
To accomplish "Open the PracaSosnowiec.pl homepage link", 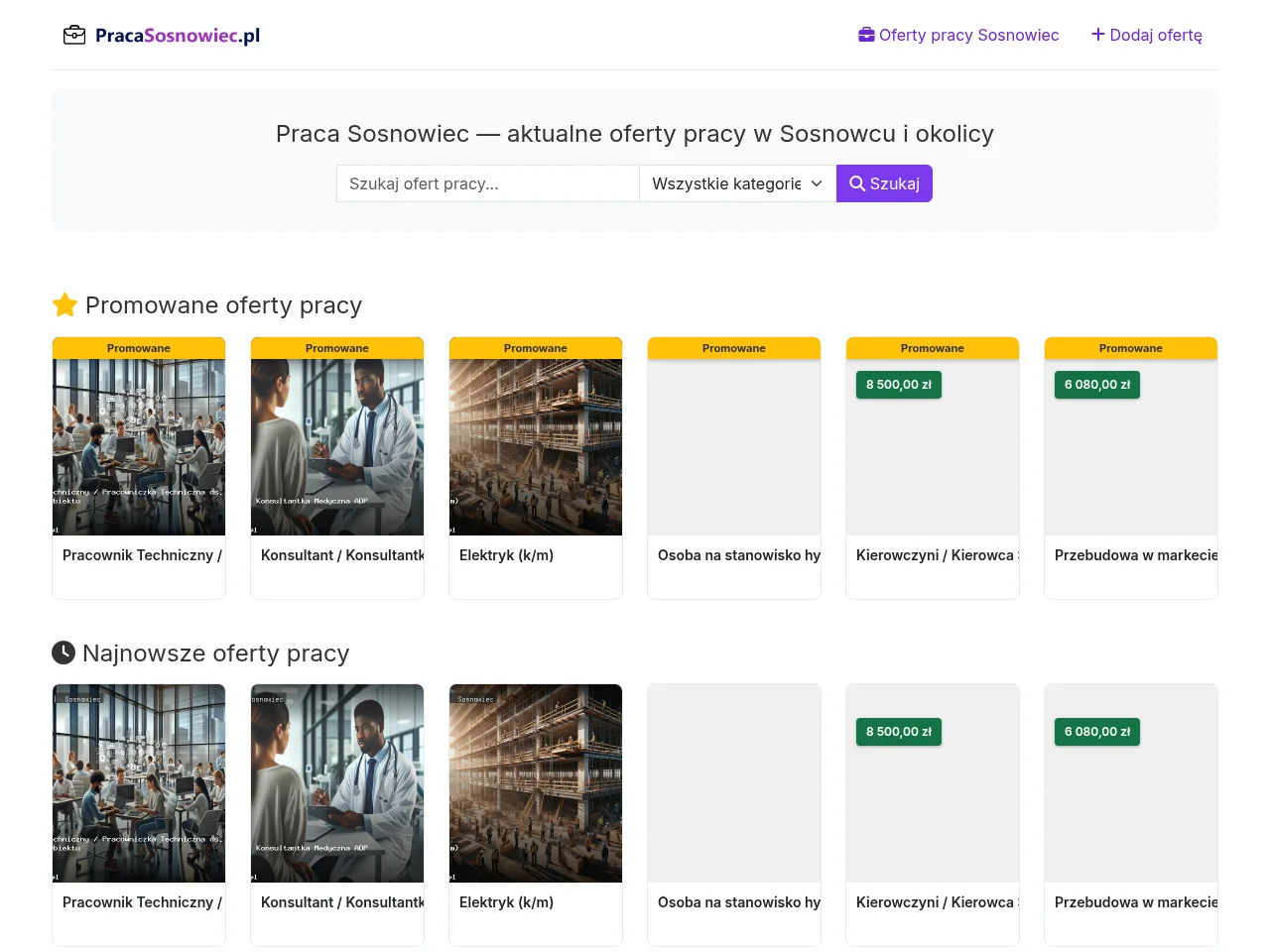I will [x=162, y=36].
